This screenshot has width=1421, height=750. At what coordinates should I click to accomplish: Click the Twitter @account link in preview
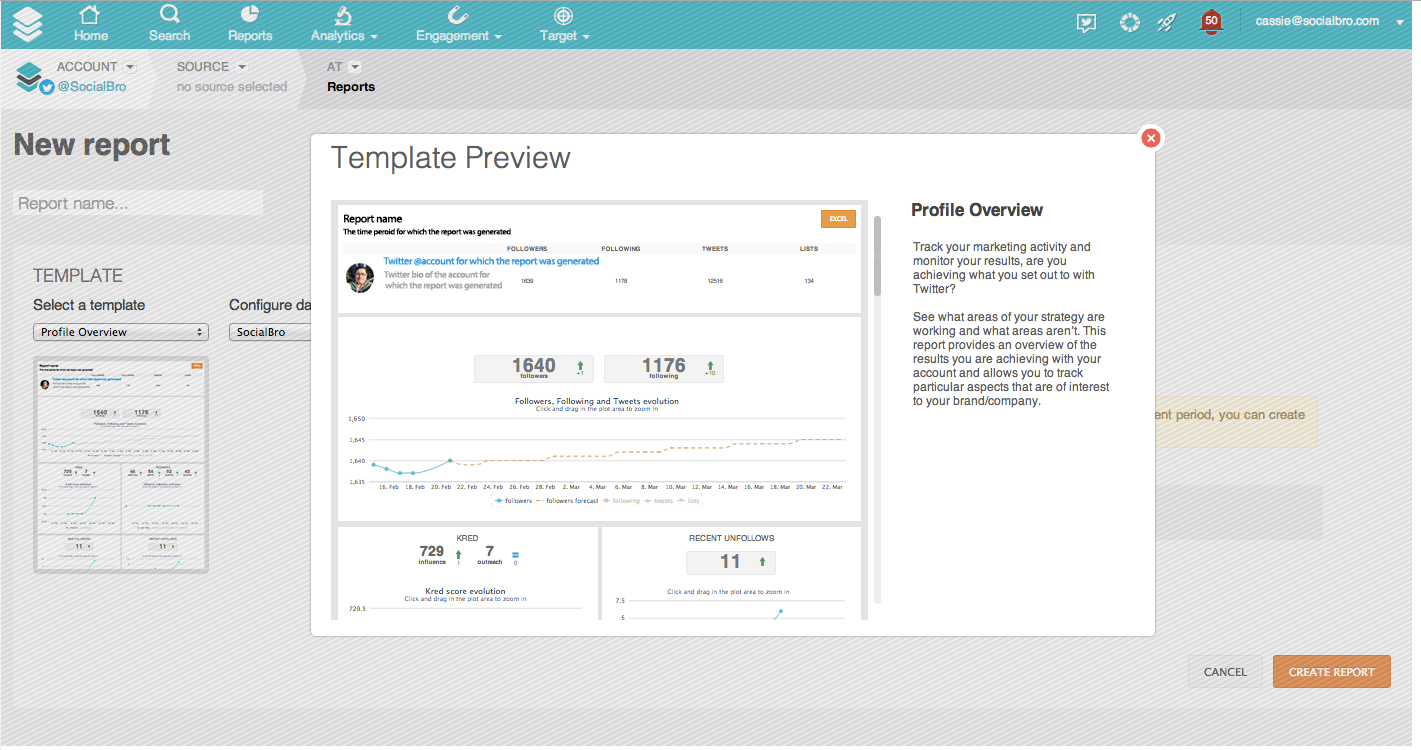[x=491, y=261]
